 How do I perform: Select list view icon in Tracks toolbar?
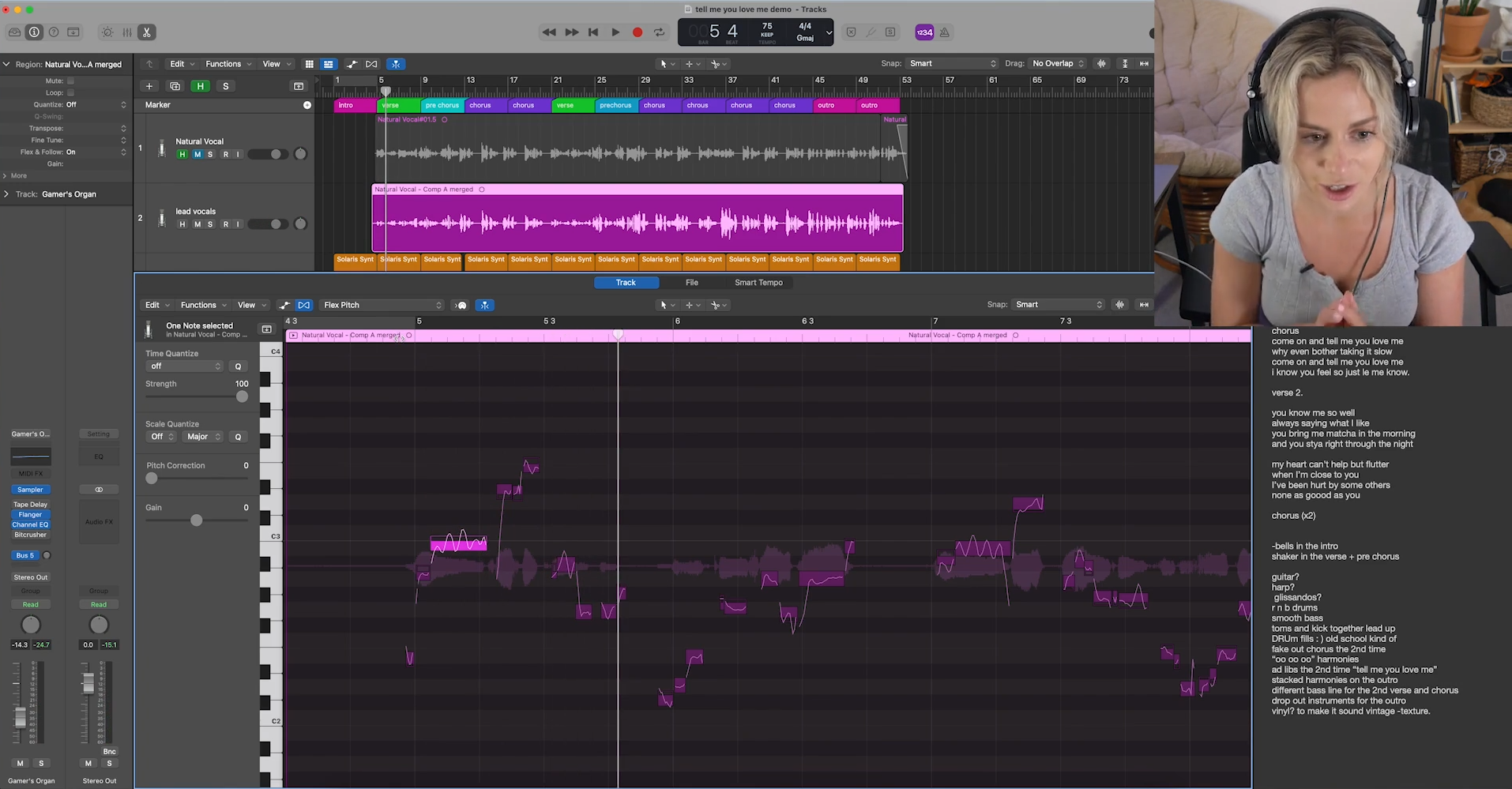point(329,64)
